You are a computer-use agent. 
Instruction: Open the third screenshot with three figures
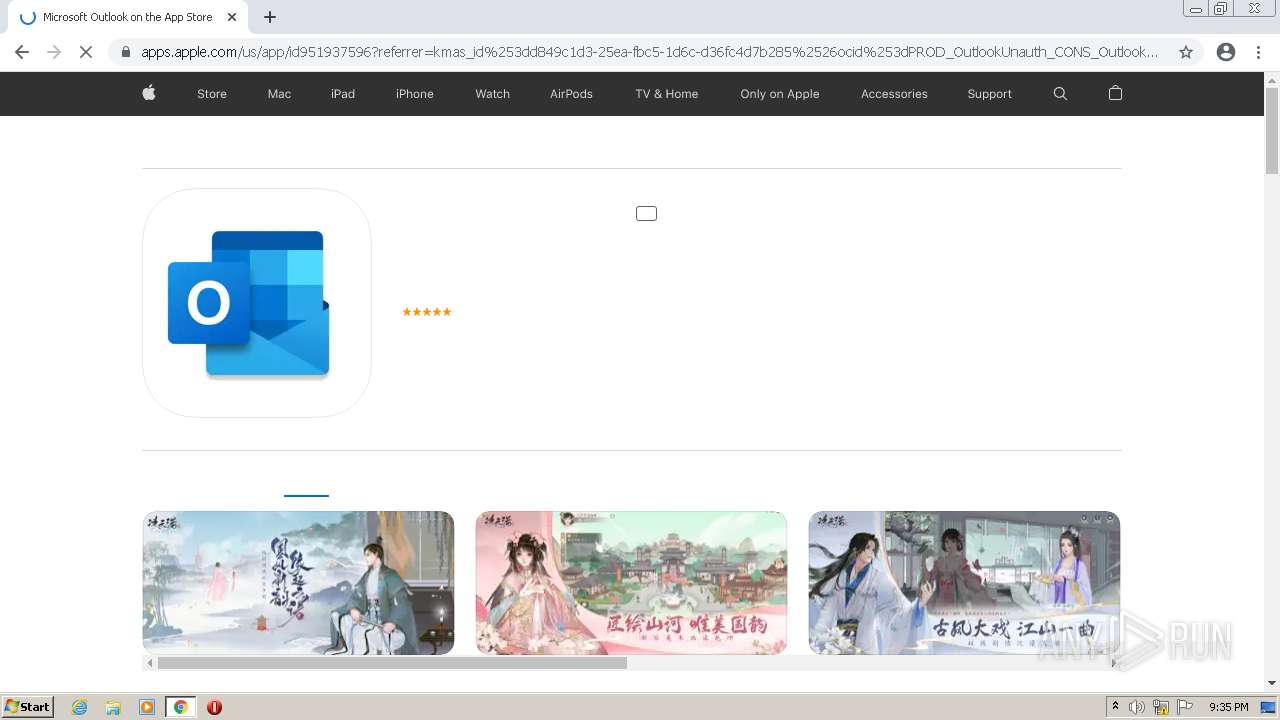click(964, 583)
